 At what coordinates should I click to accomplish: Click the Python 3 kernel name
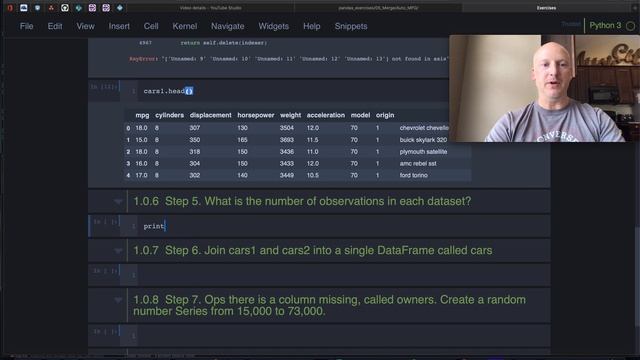coord(605,25)
